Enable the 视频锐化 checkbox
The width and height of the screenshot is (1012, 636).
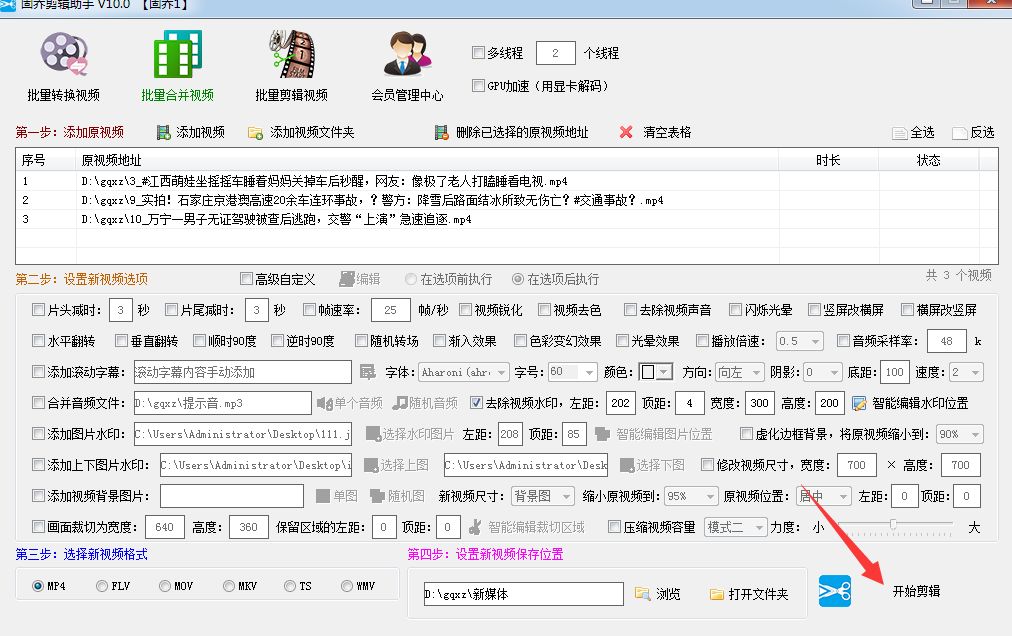[465, 310]
